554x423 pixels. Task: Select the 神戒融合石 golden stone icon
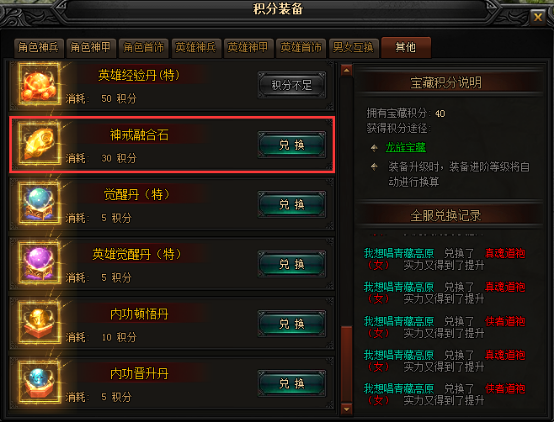[39, 144]
